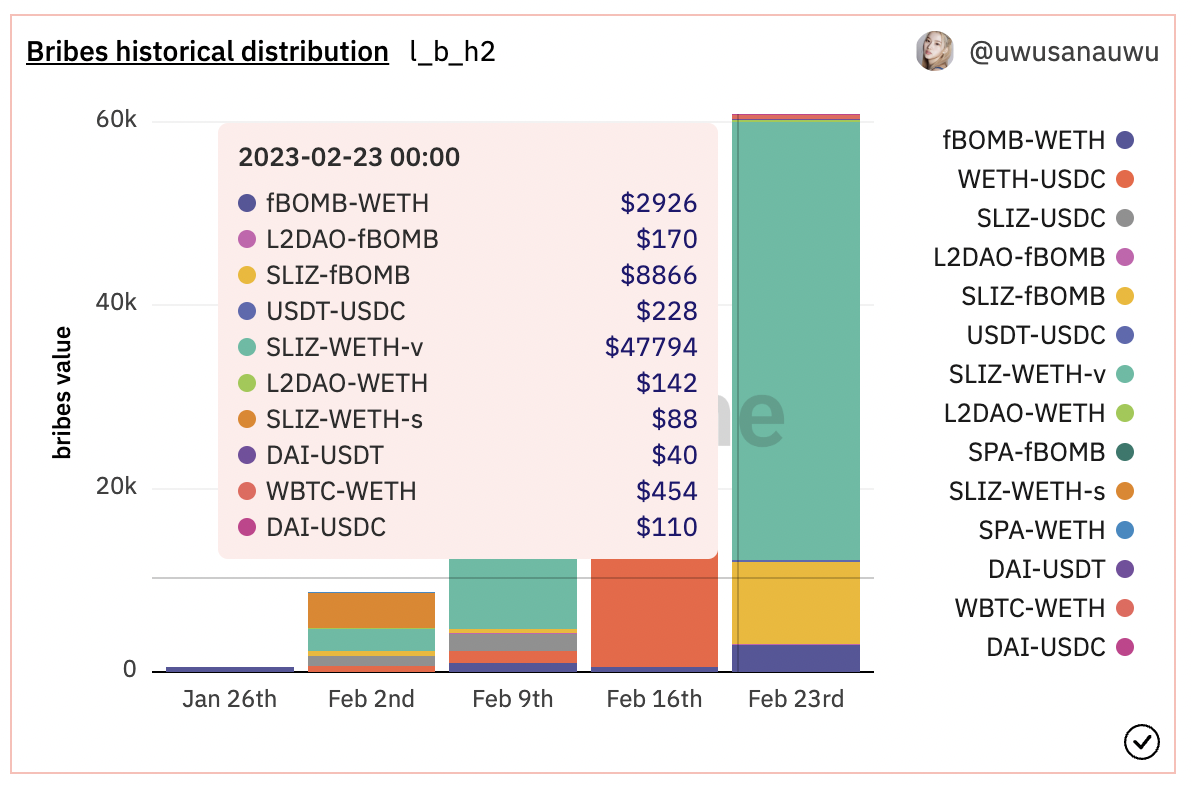Click the uwusanauwu profile avatar

pyautogui.click(x=935, y=51)
